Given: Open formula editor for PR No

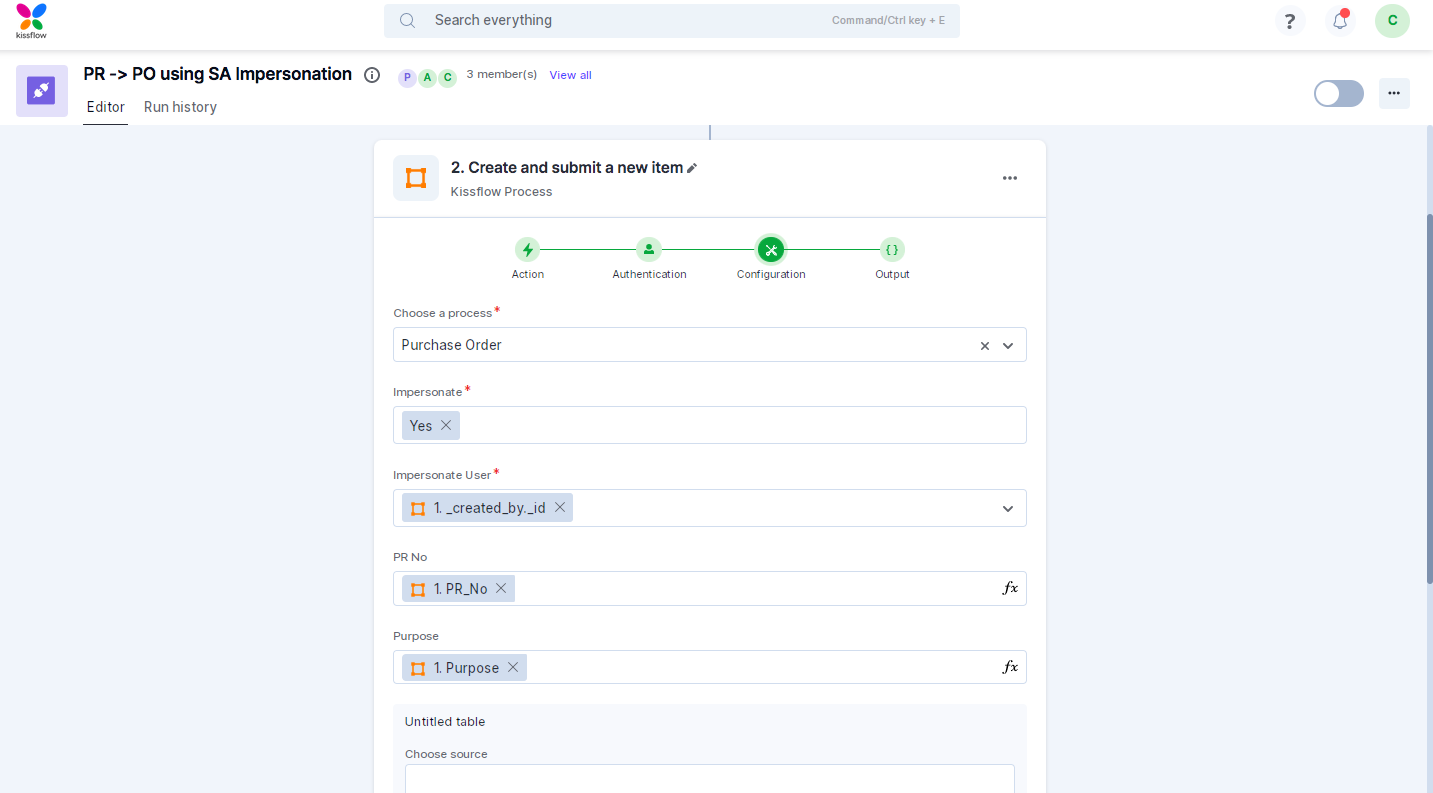Looking at the screenshot, I should (1010, 588).
